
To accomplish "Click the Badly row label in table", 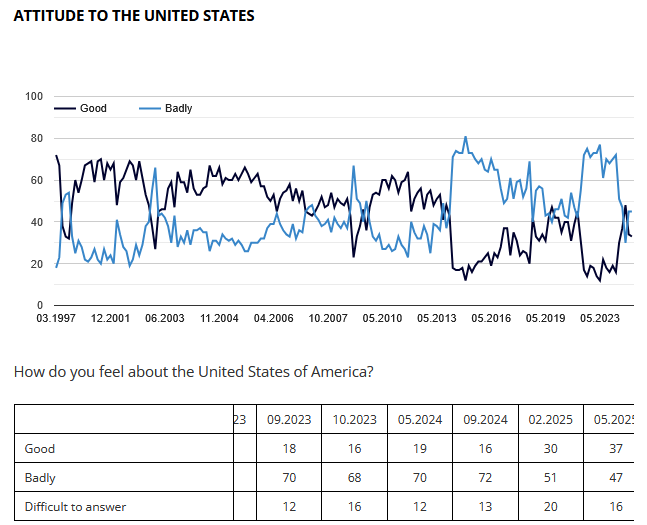I will coord(41,478).
